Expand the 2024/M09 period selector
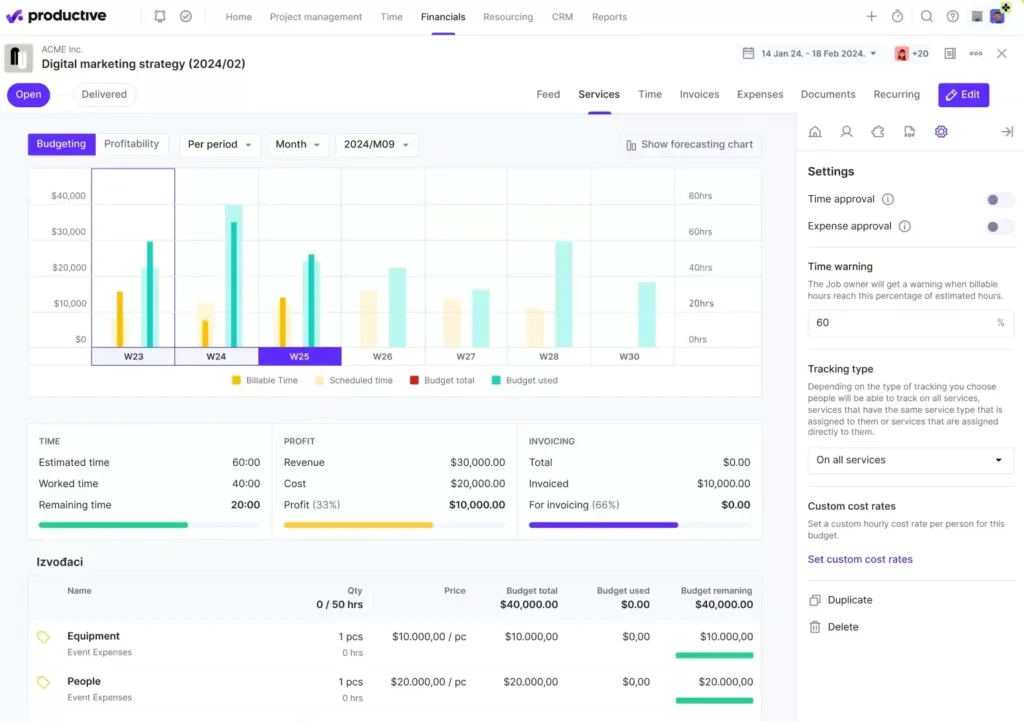This screenshot has height=721, width=1024. 378,144
